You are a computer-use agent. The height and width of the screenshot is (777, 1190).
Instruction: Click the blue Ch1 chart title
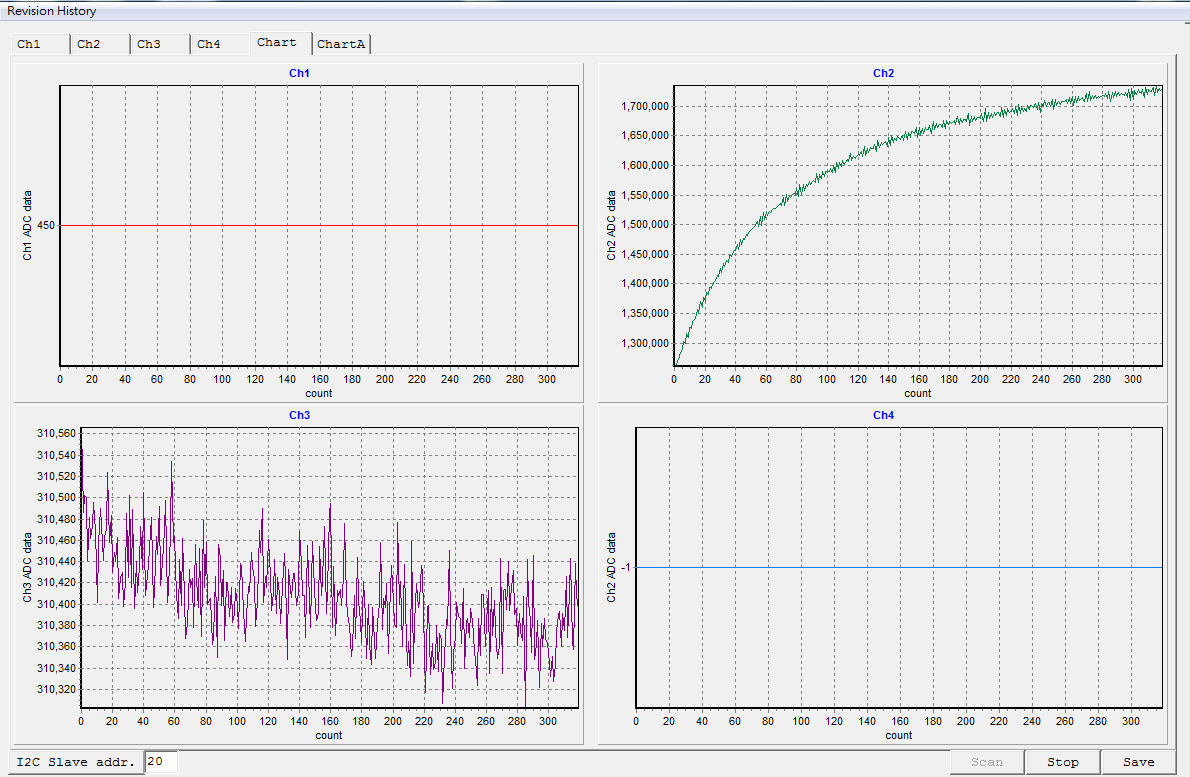(299, 73)
